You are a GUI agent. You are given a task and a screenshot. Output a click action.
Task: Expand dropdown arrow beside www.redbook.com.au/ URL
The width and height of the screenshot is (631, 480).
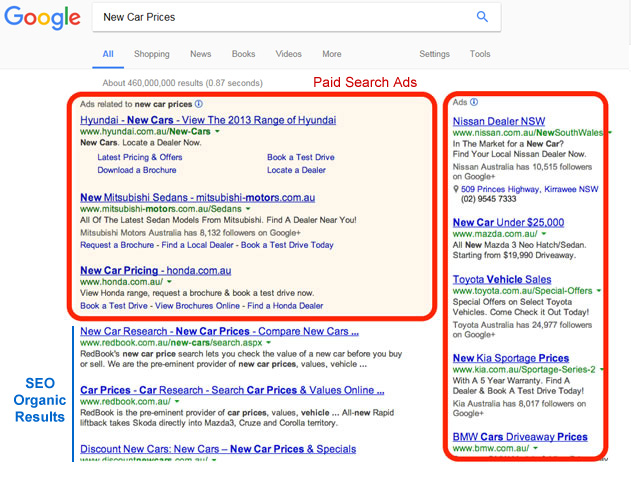coord(177,402)
